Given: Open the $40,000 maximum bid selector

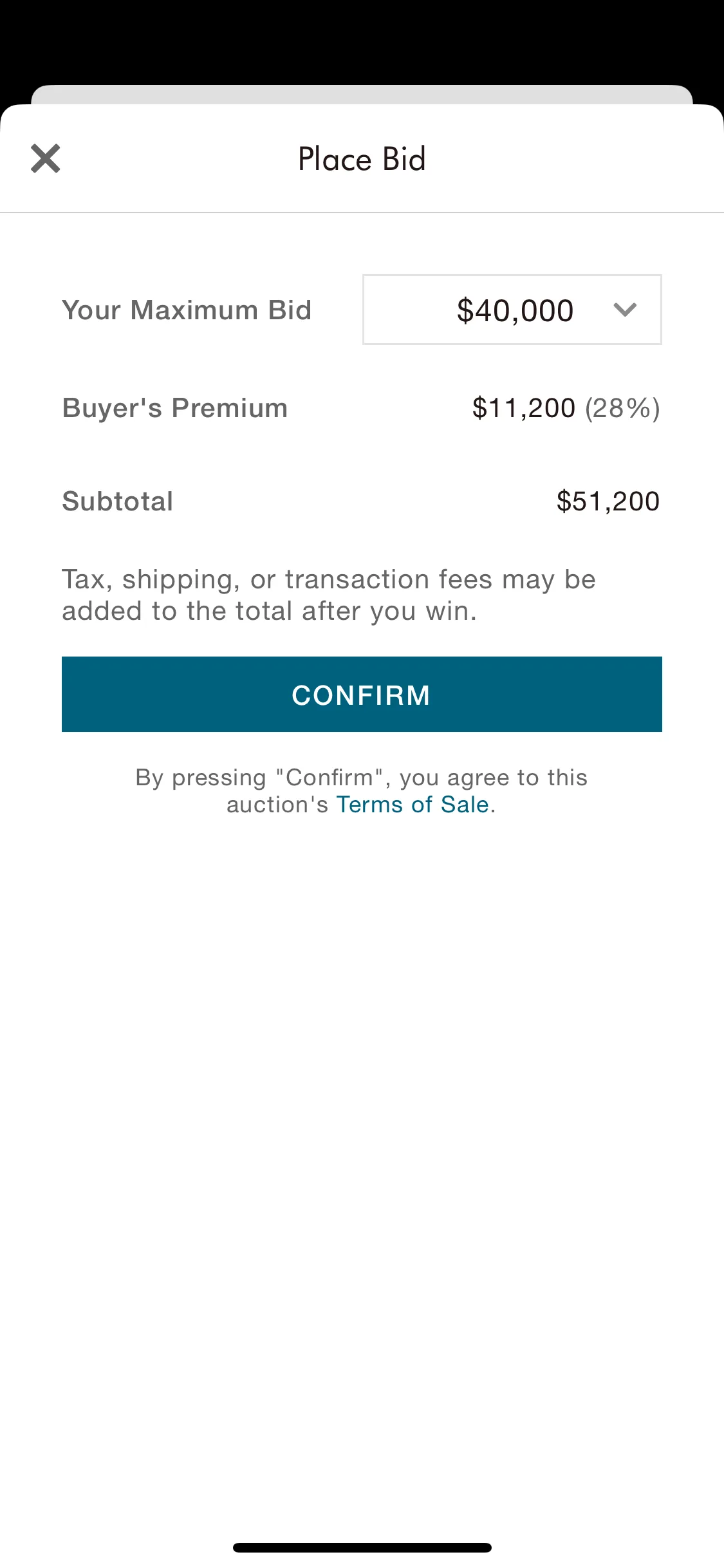Looking at the screenshot, I should pyautogui.click(x=512, y=310).
